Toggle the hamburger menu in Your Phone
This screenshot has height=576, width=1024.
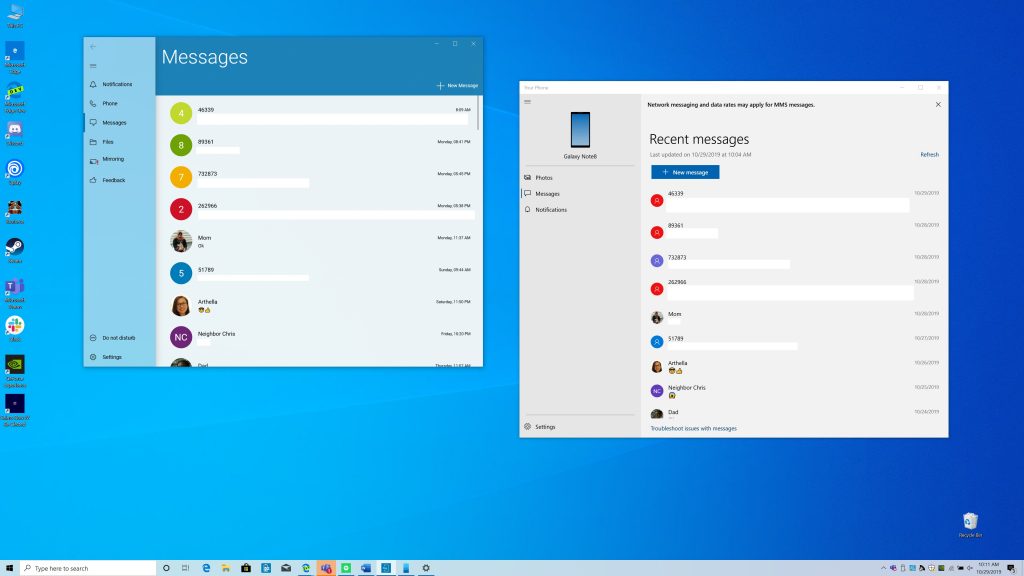(528, 102)
